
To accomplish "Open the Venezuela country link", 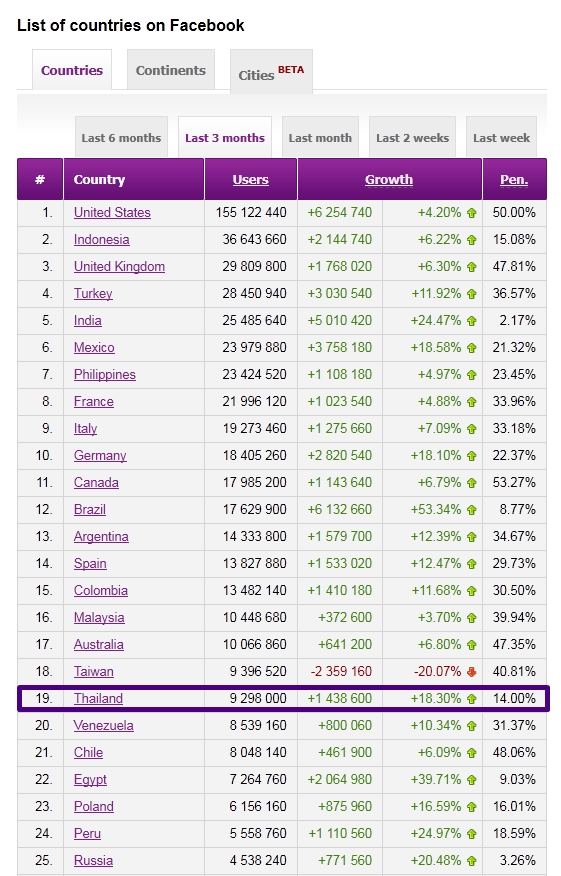I will [104, 725].
